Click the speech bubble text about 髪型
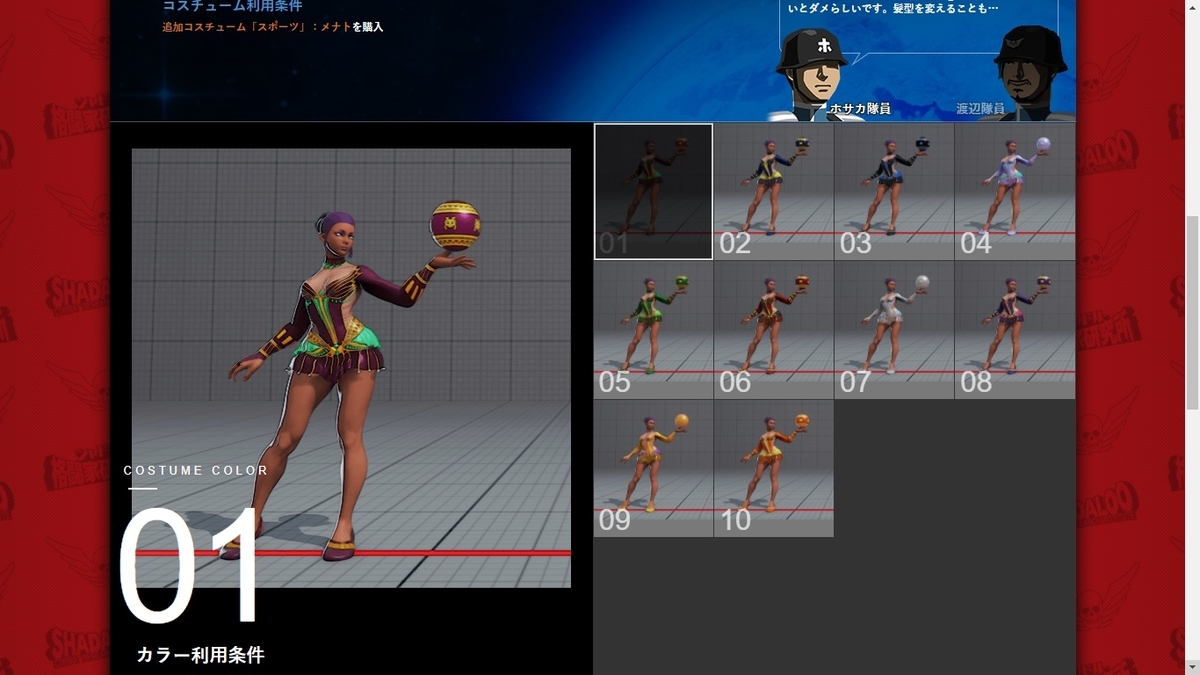 coord(893,8)
